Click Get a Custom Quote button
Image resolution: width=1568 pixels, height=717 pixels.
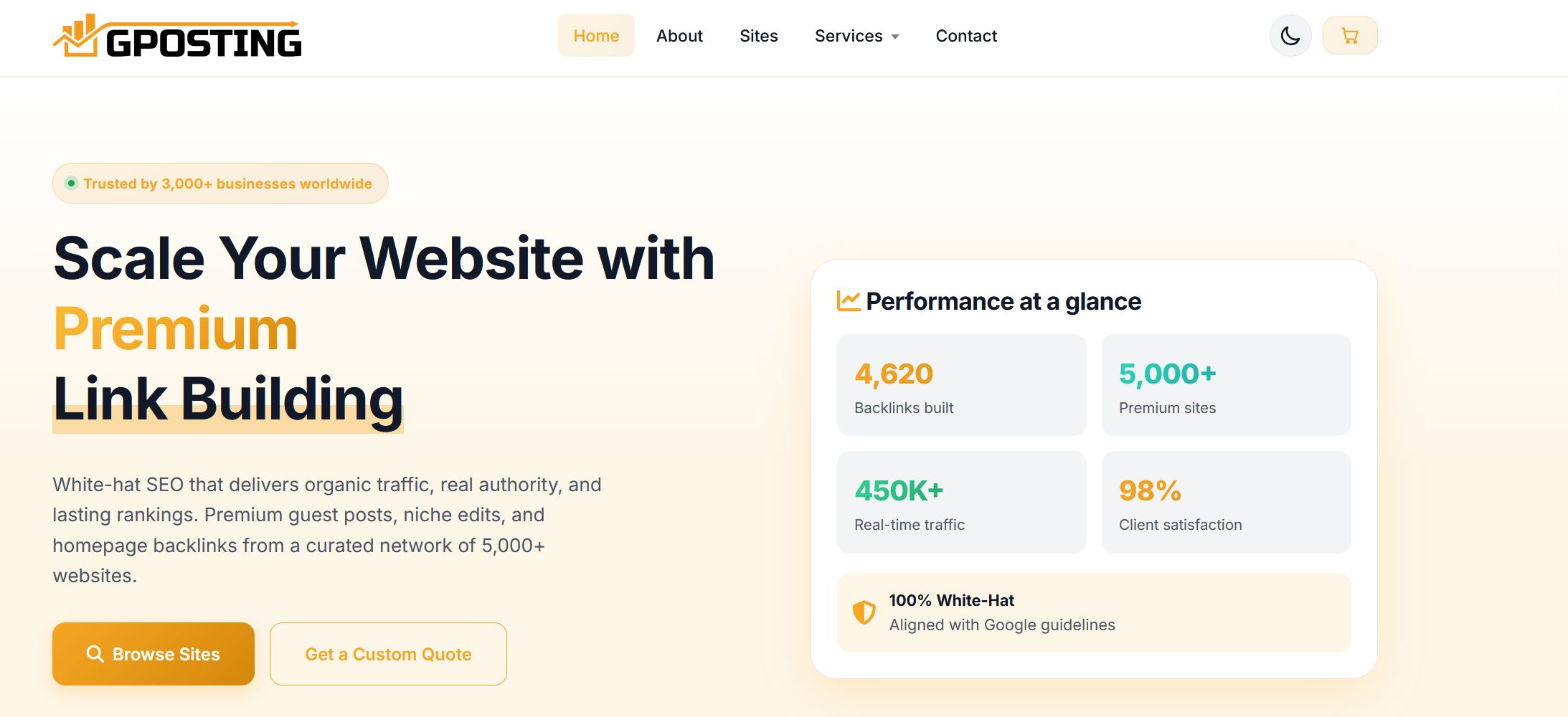pos(388,654)
